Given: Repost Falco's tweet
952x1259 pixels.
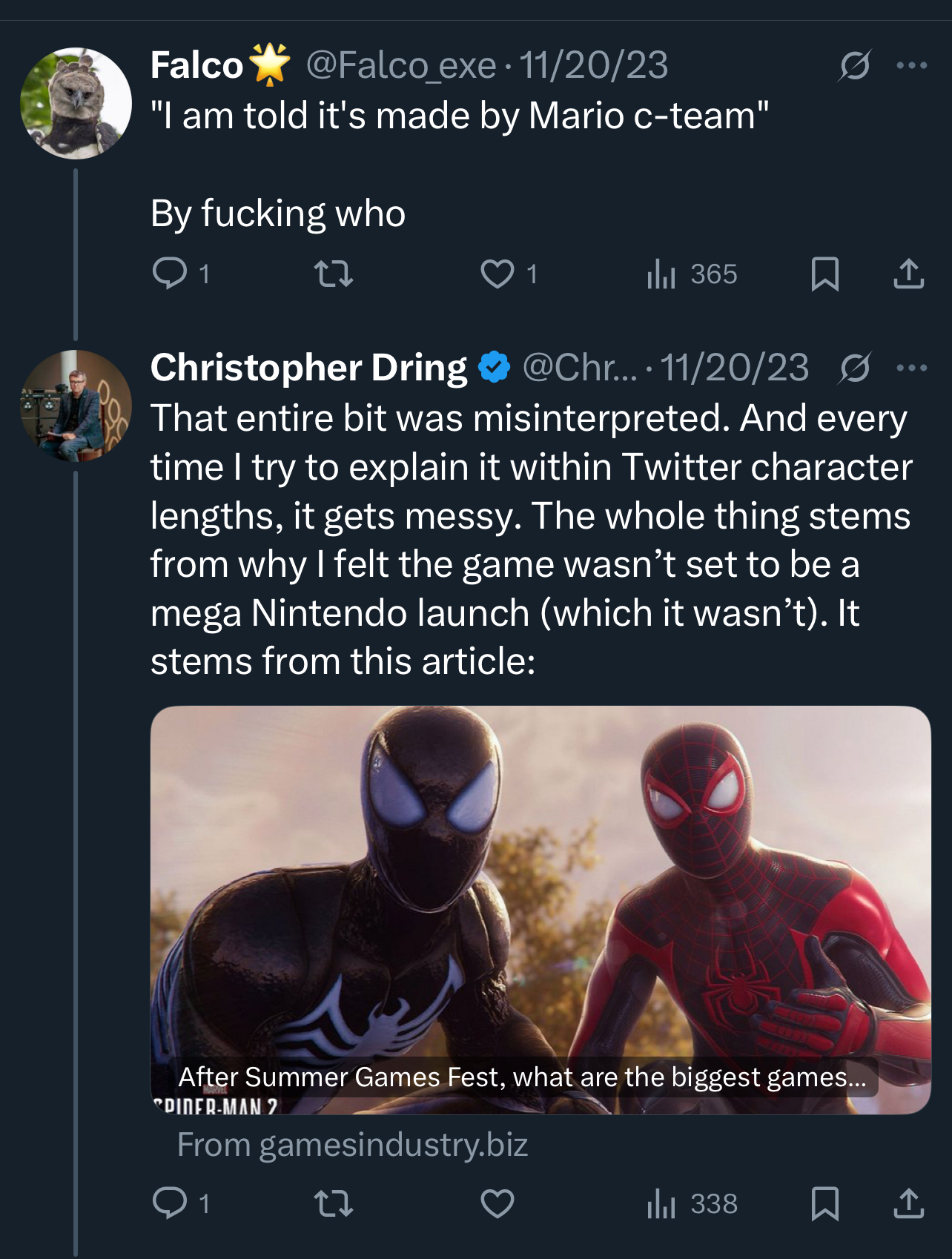Looking at the screenshot, I should (x=334, y=274).
